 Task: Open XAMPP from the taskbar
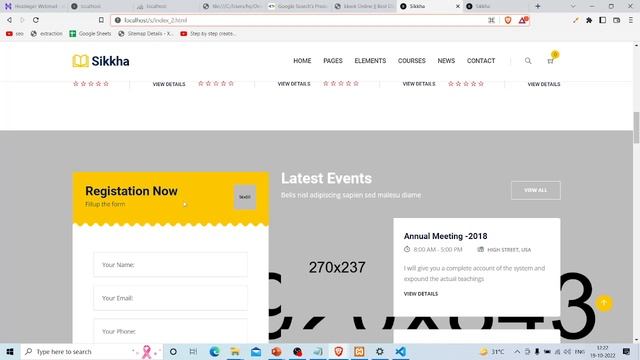359,351
